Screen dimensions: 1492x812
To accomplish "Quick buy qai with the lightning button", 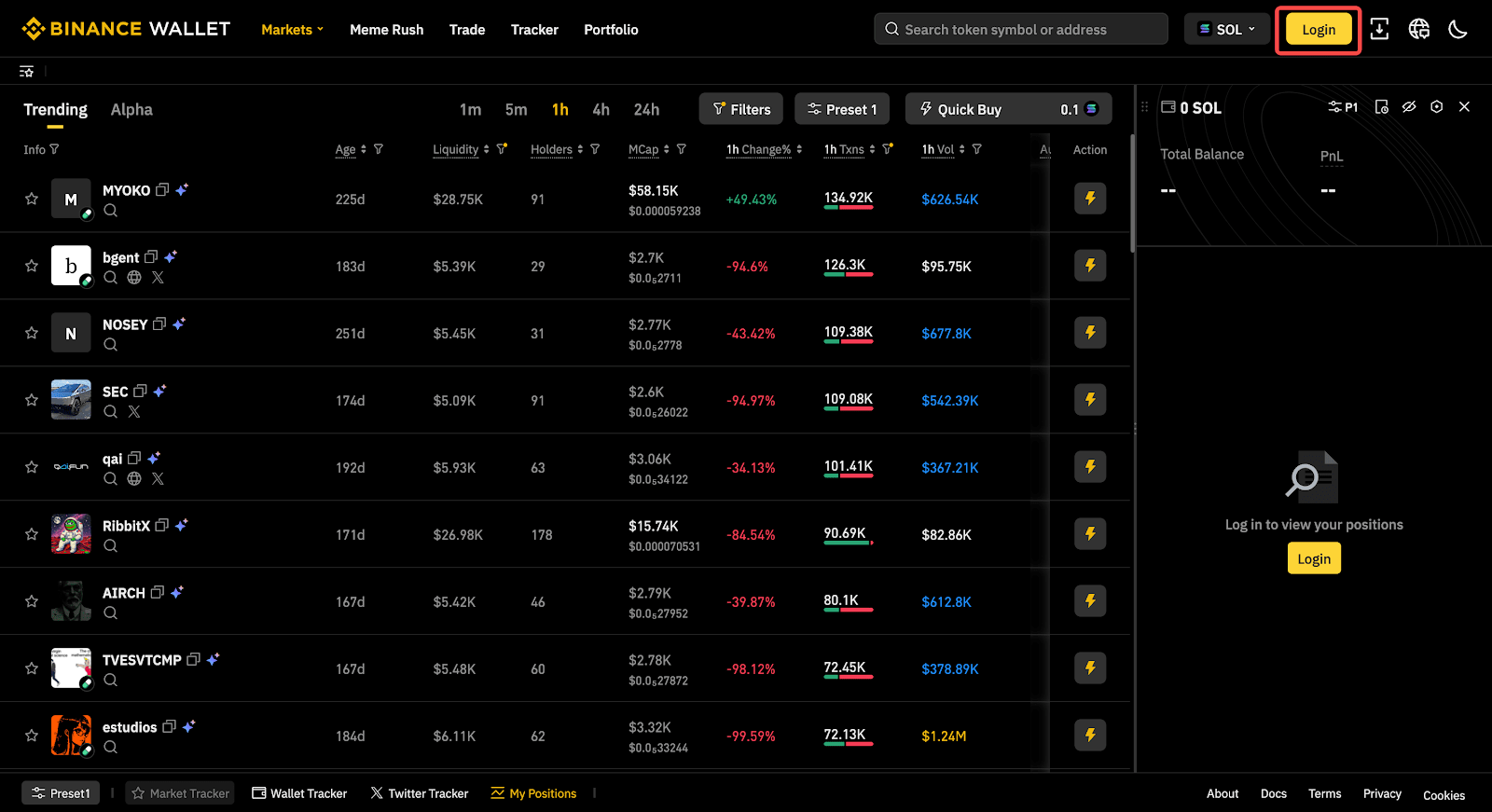I will point(1090,467).
